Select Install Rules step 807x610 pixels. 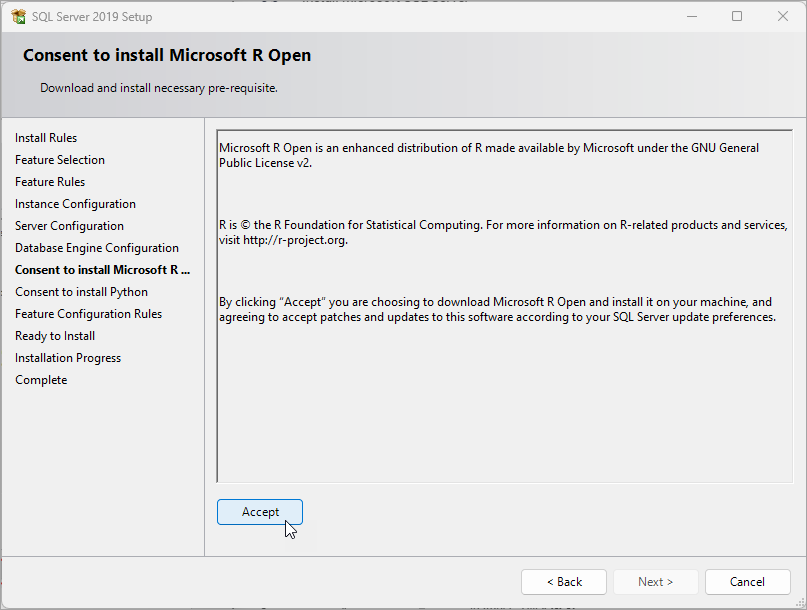(46, 138)
